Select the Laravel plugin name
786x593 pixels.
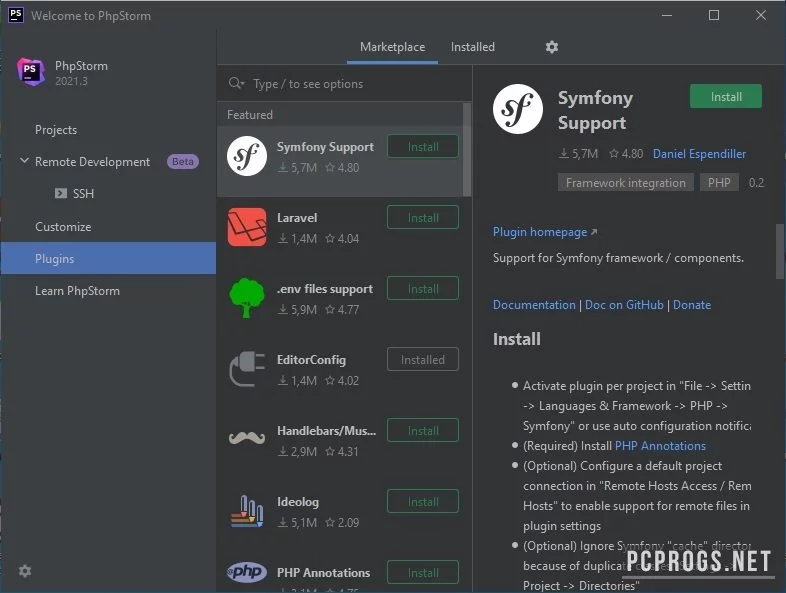pos(297,218)
